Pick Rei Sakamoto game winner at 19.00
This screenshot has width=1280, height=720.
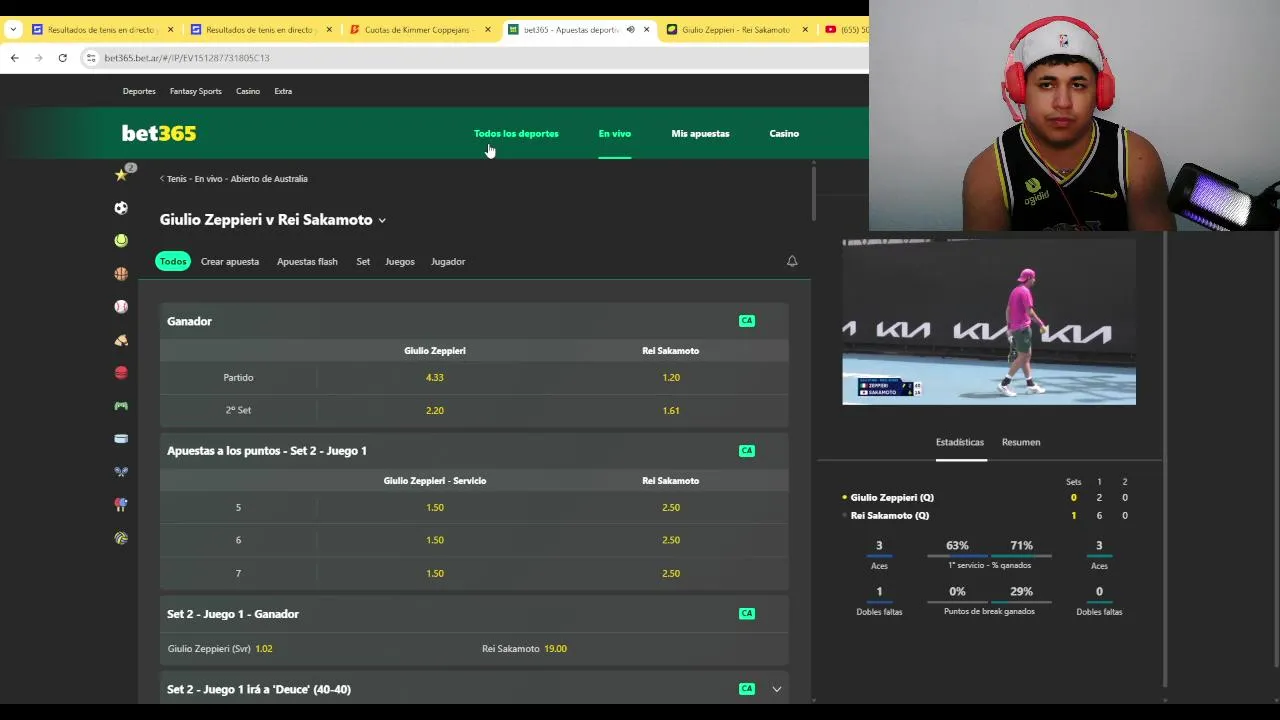pos(524,649)
